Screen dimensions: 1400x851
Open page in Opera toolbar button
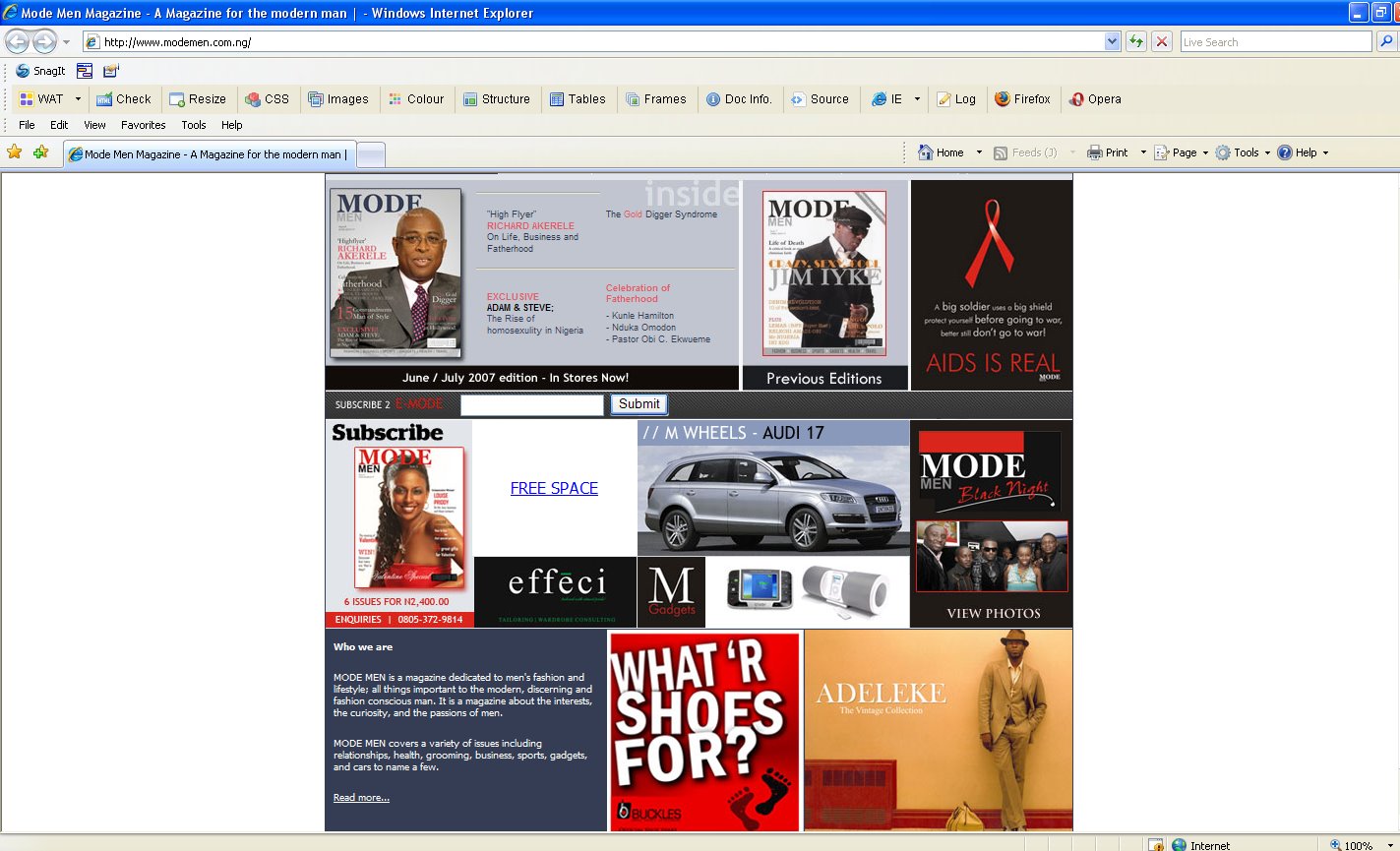point(1095,99)
